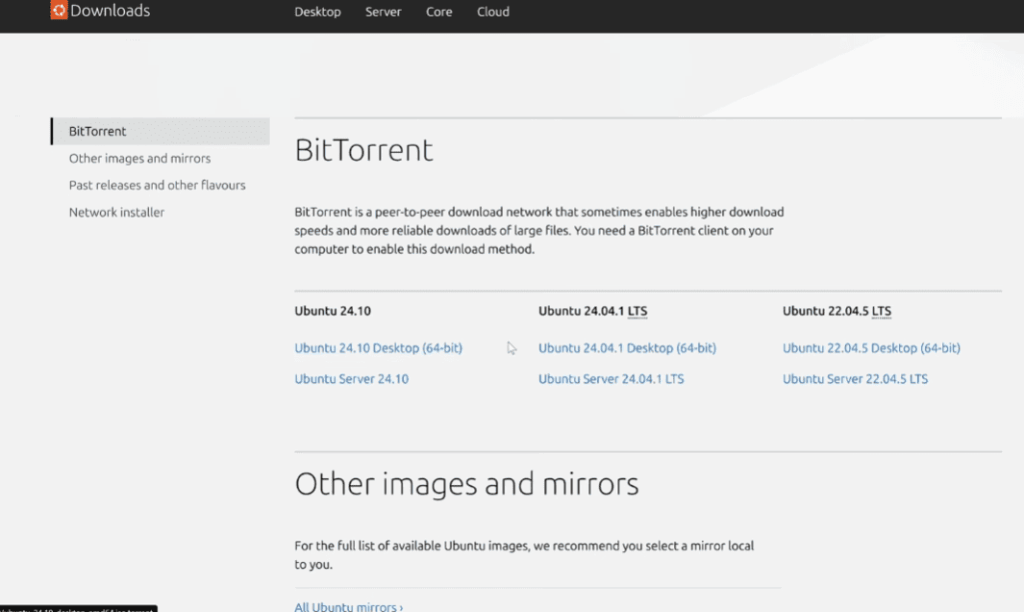Open the Cloud section in the navigation bar
Screen dimensions: 1024x612
point(492,12)
